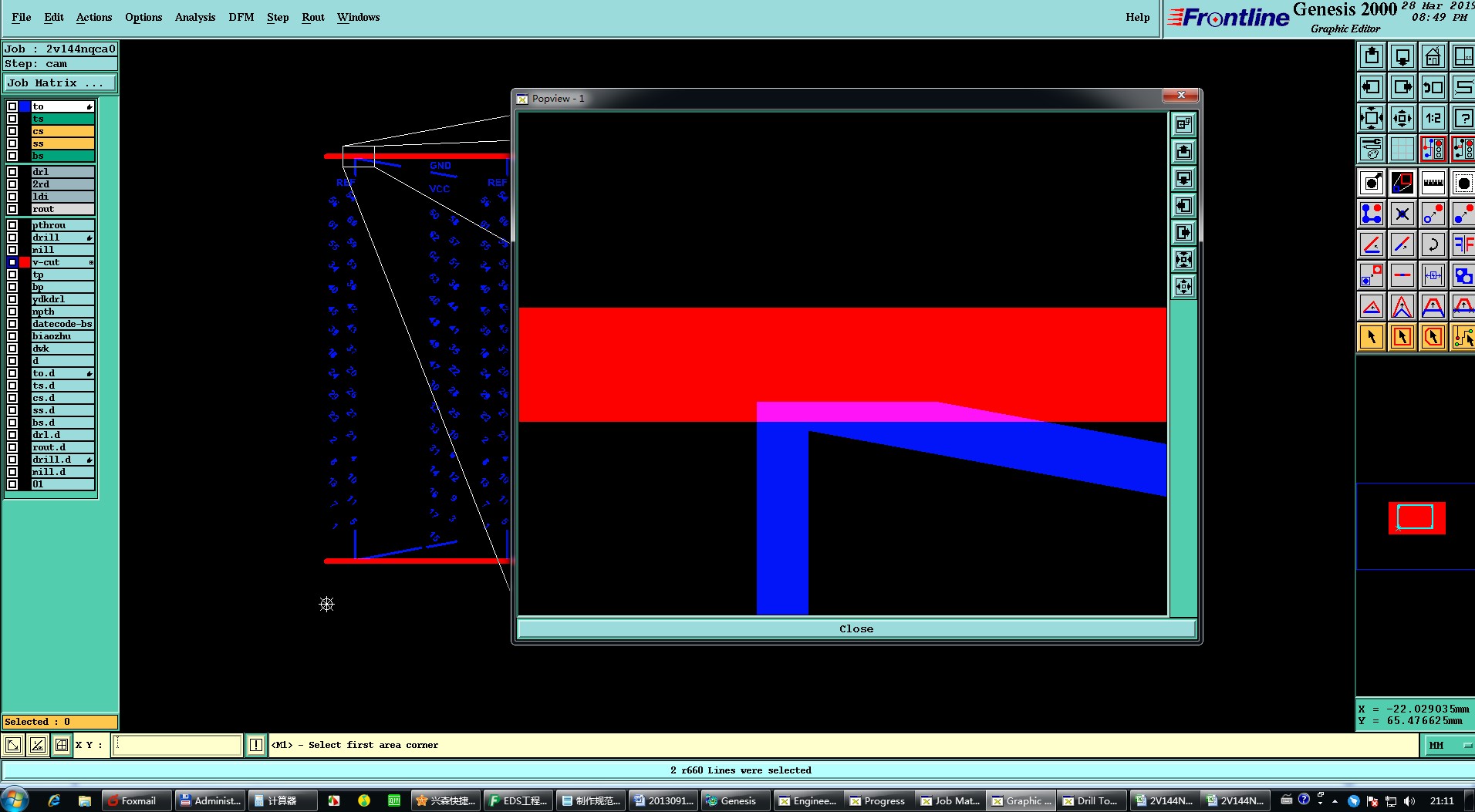The height and width of the screenshot is (812, 1475).
Task: Click the blue color swatch of layer 'to'
Action: pyautogui.click(x=25, y=106)
